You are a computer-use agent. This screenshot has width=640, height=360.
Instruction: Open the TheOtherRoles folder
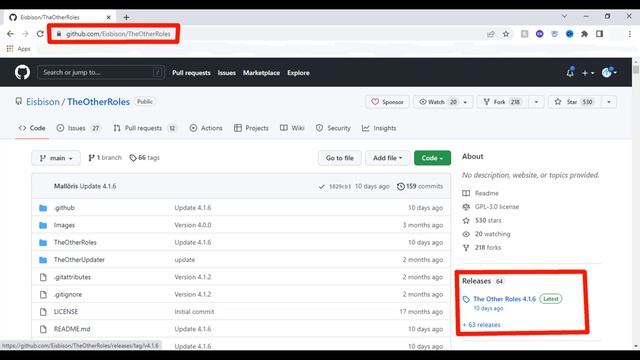pos(75,242)
